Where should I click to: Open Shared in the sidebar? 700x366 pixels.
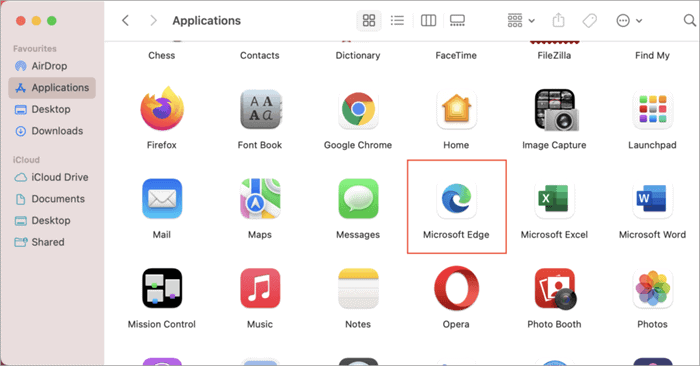coord(52,242)
